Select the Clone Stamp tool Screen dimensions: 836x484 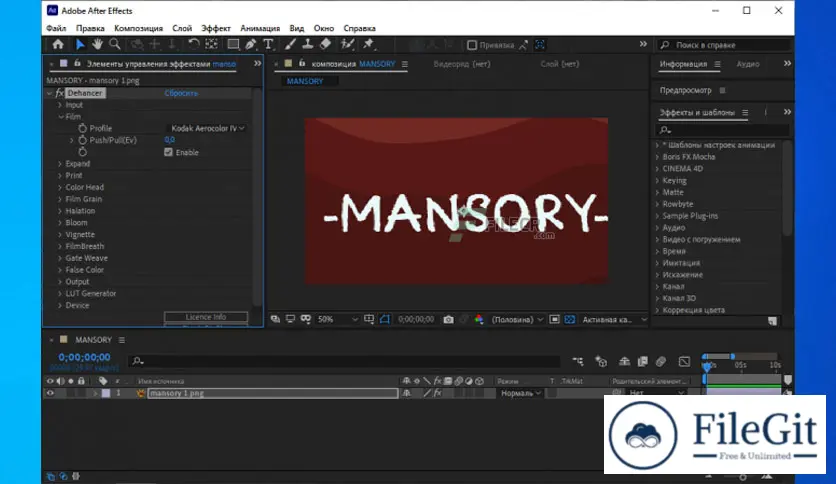pyautogui.click(x=308, y=45)
